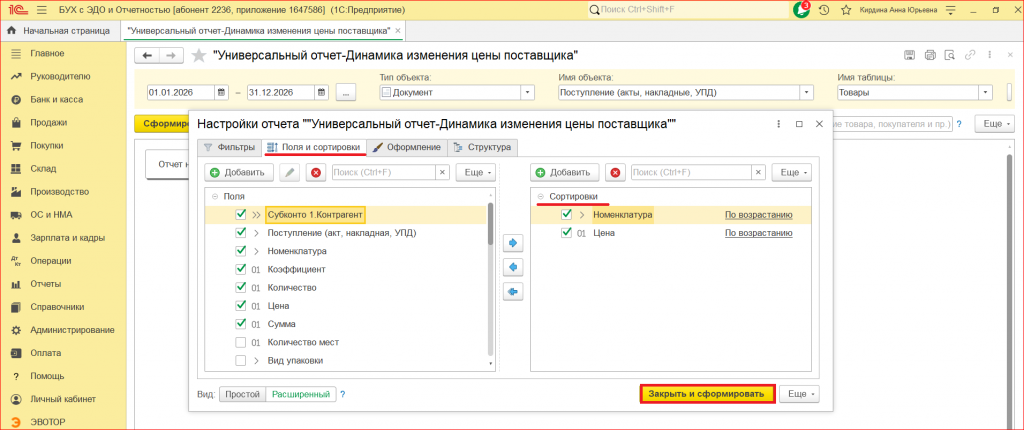Viewport: 1024px width, 430px height.
Task: Switch to the Фильтры tab
Action: [229, 148]
